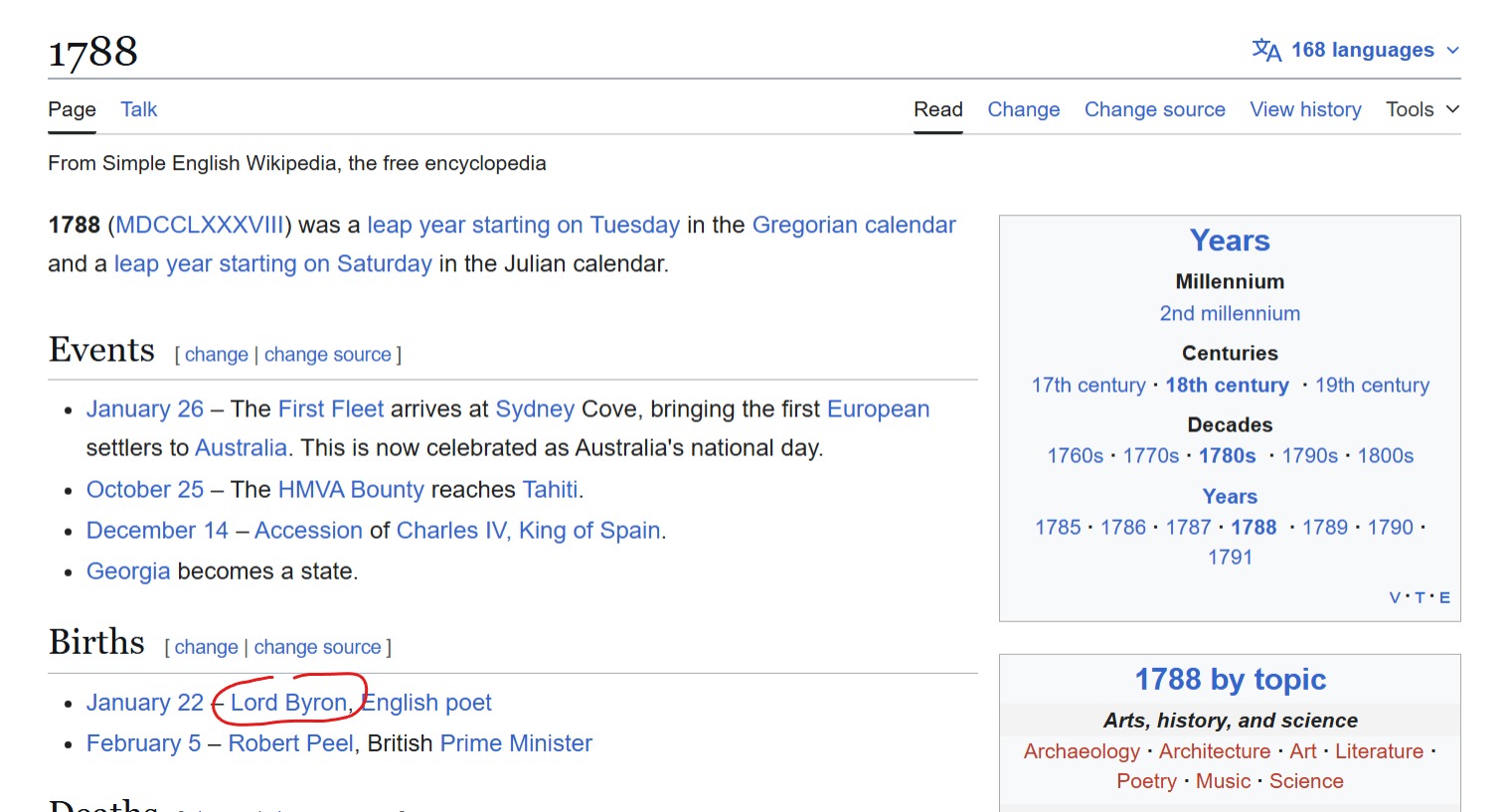Open the January 26 date link
The height and width of the screenshot is (812, 1507).
click(145, 408)
